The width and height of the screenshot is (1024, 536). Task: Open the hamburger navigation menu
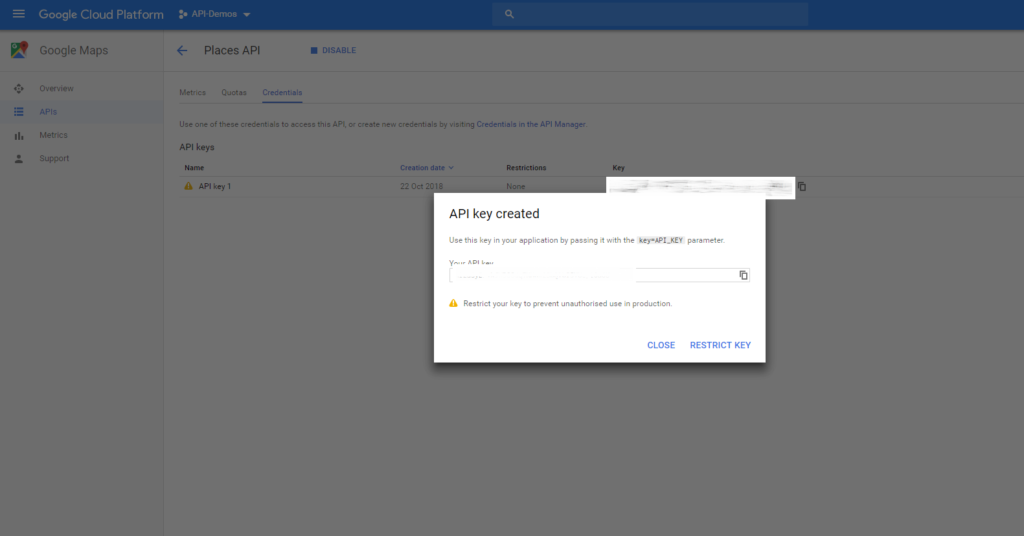coord(18,14)
